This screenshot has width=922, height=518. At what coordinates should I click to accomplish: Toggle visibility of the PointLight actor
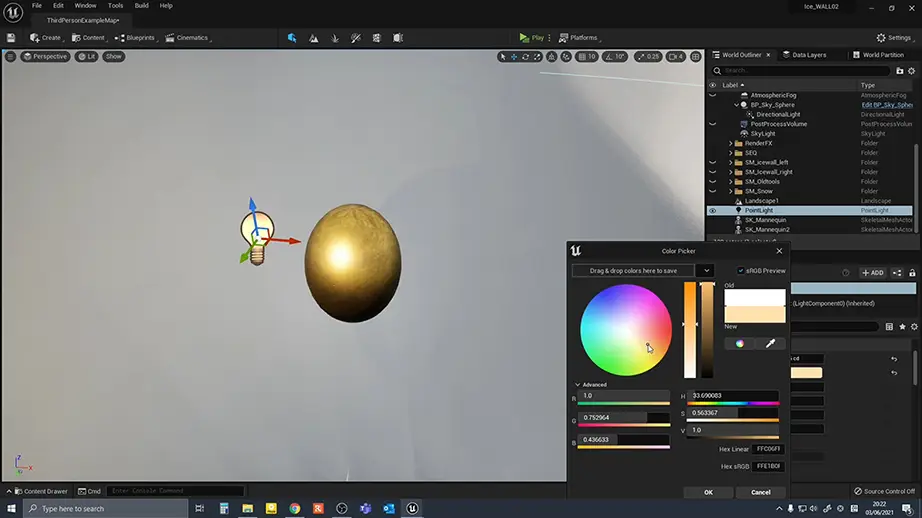tap(712, 211)
